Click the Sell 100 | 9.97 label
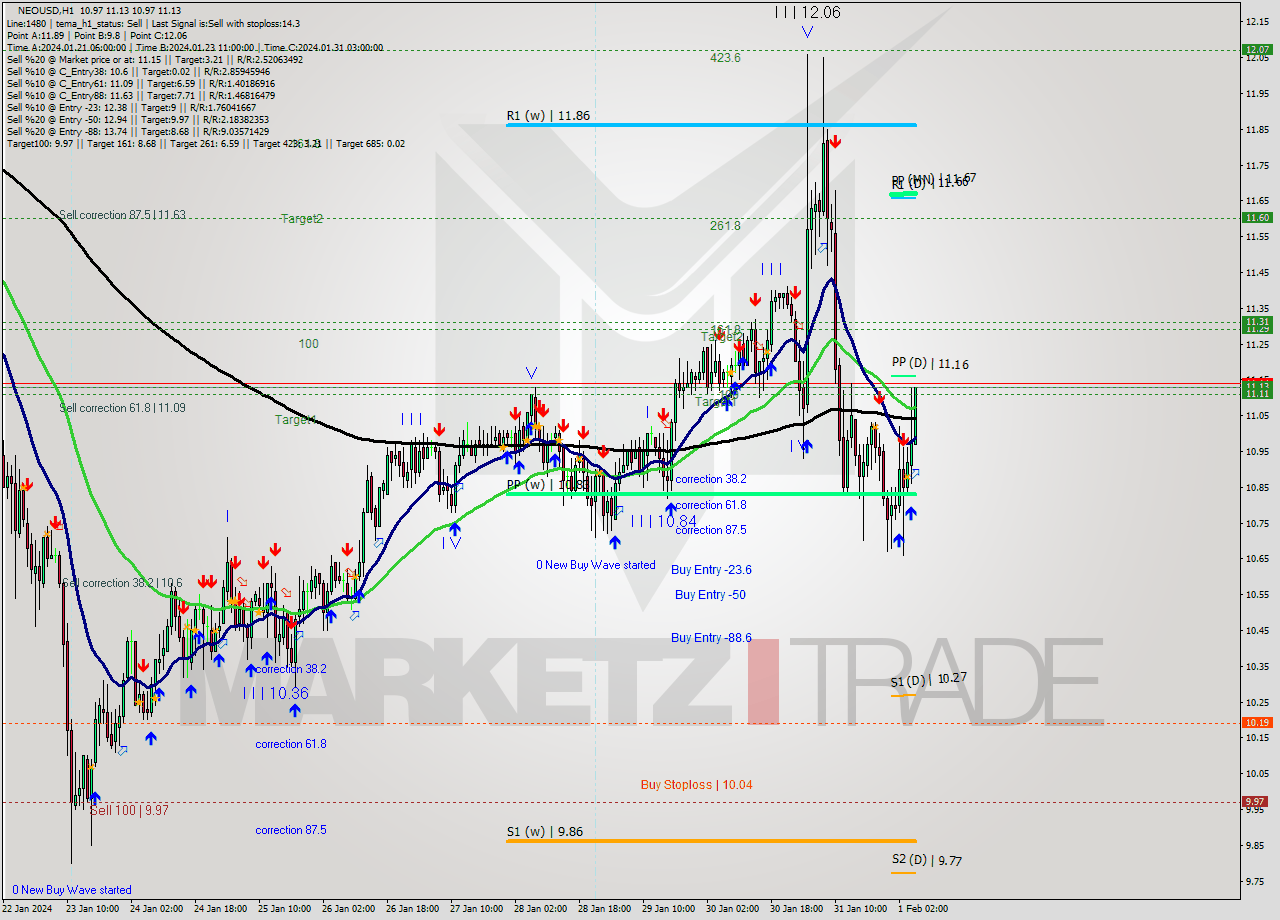This screenshot has width=1280, height=920. coord(129,811)
